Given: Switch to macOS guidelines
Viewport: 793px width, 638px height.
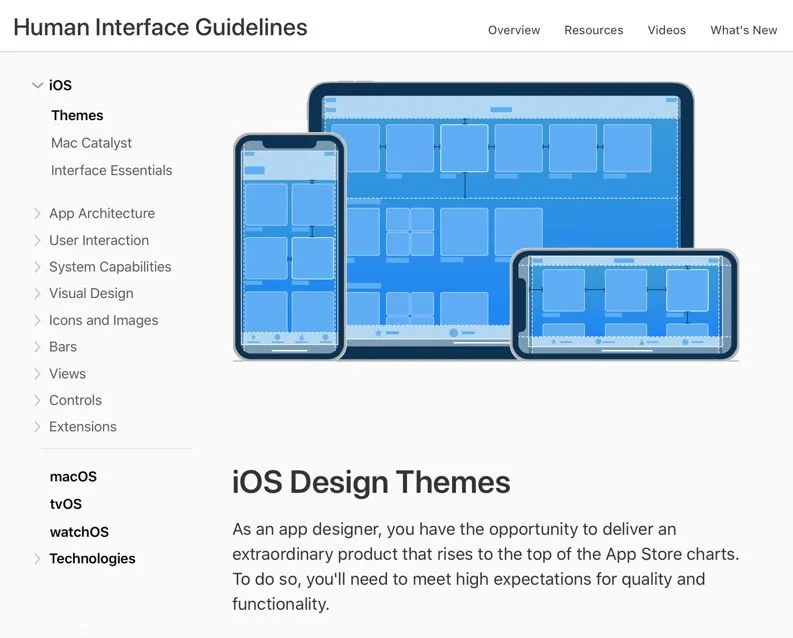Looking at the screenshot, I should coord(73,477).
